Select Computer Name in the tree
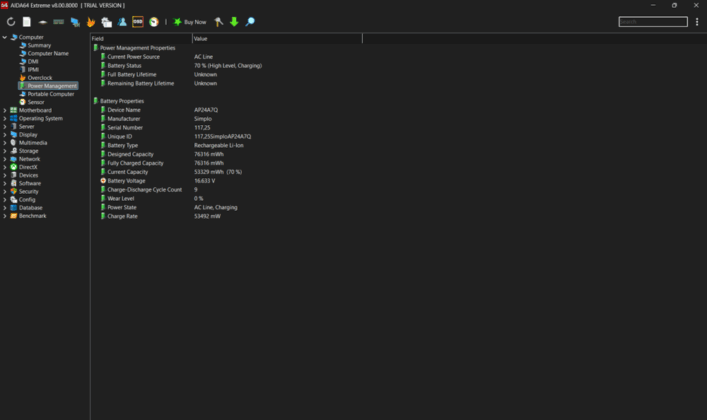Screen dimensions: 707x420 48,53
